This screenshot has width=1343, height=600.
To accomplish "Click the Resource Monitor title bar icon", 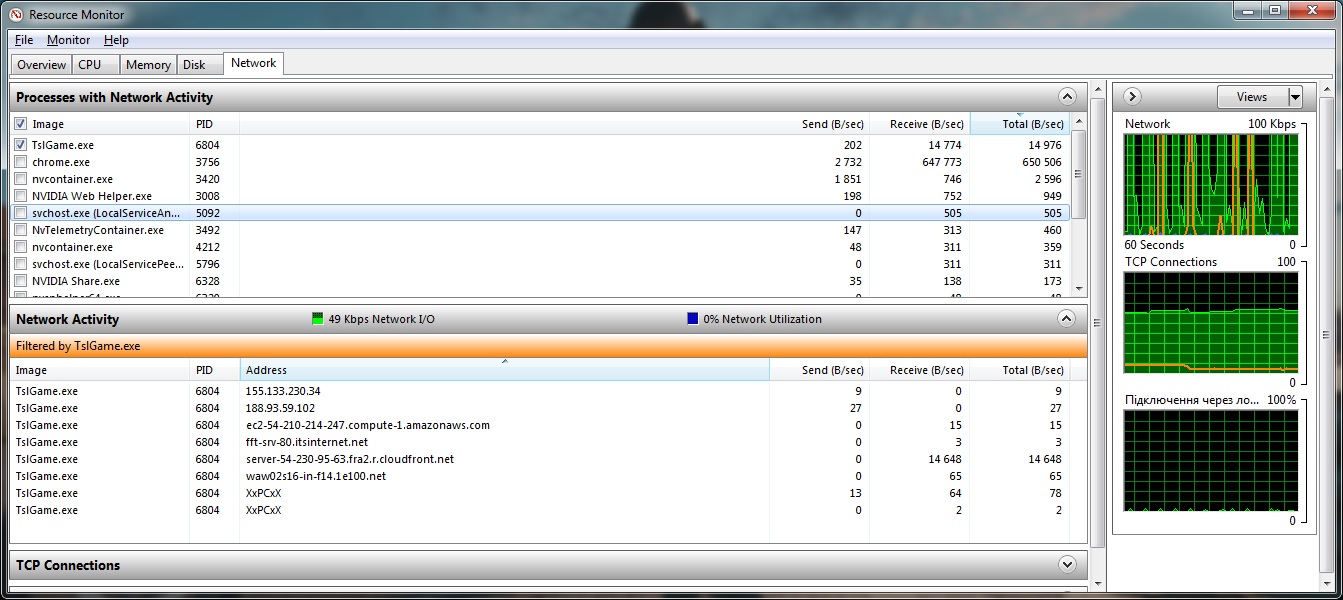I will click(x=16, y=15).
